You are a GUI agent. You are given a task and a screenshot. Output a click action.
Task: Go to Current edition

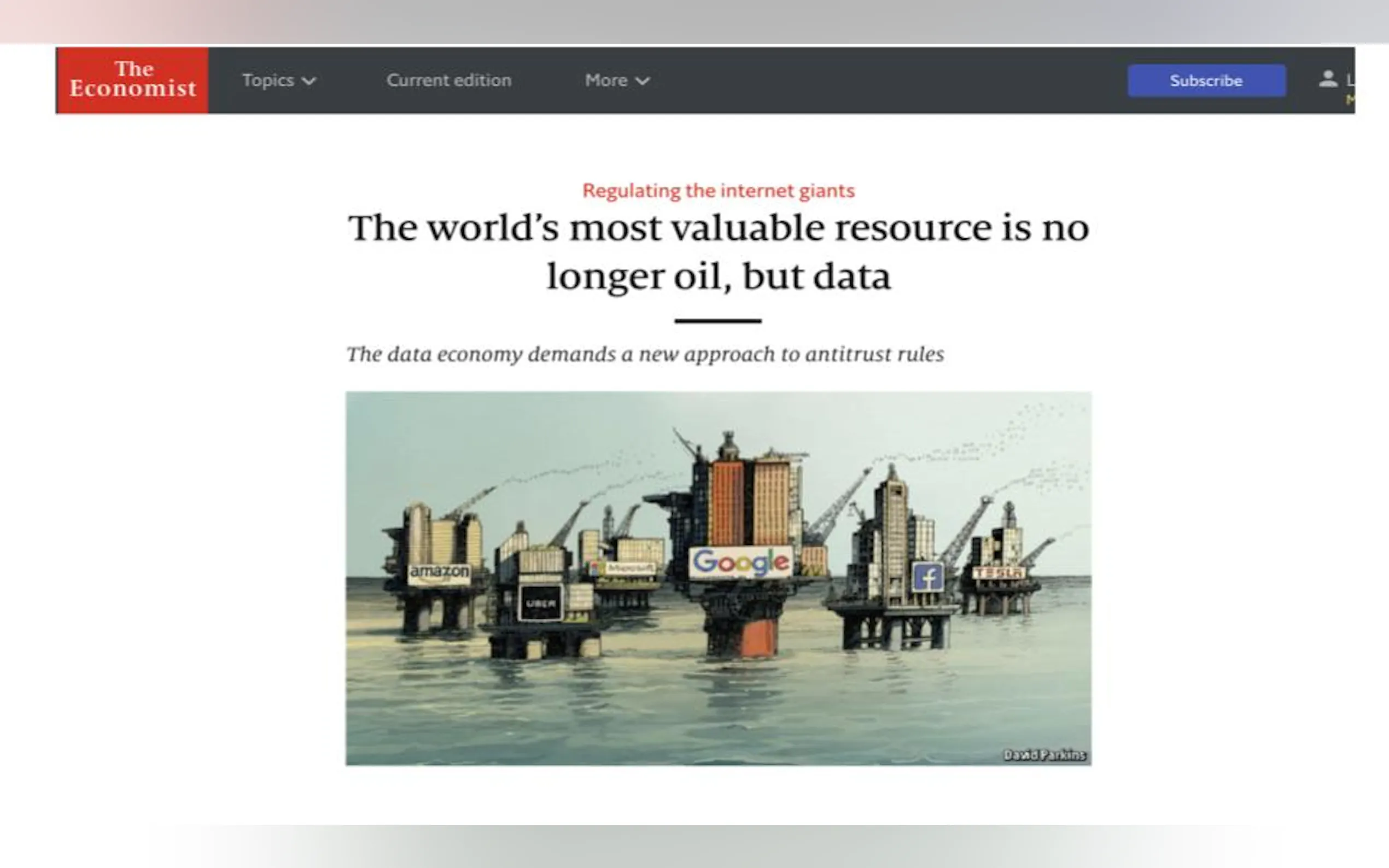coord(449,80)
